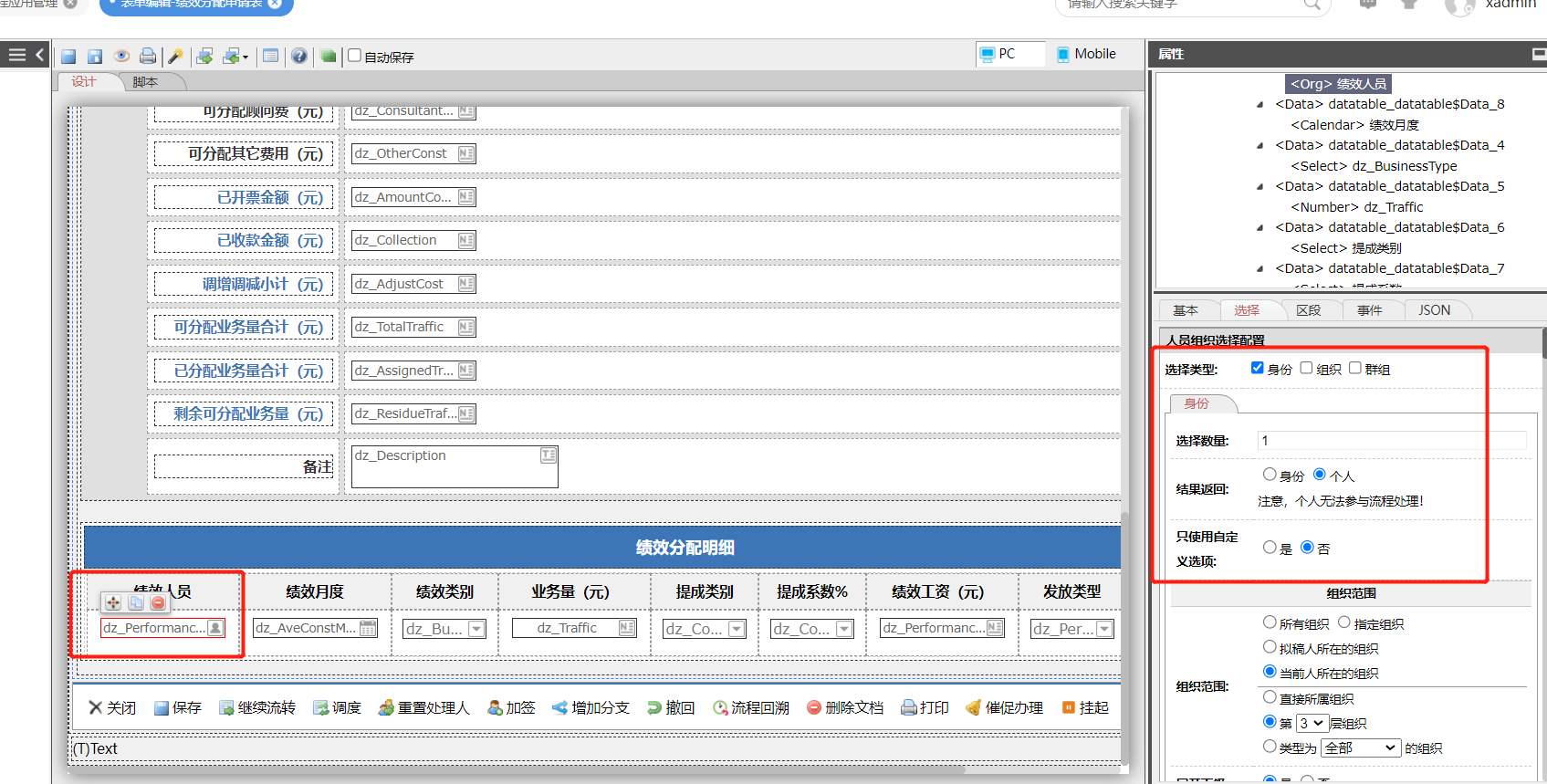Click the number icon in dz_AdjustCost field
This screenshot has height=784, width=1547.
click(x=466, y=284)
